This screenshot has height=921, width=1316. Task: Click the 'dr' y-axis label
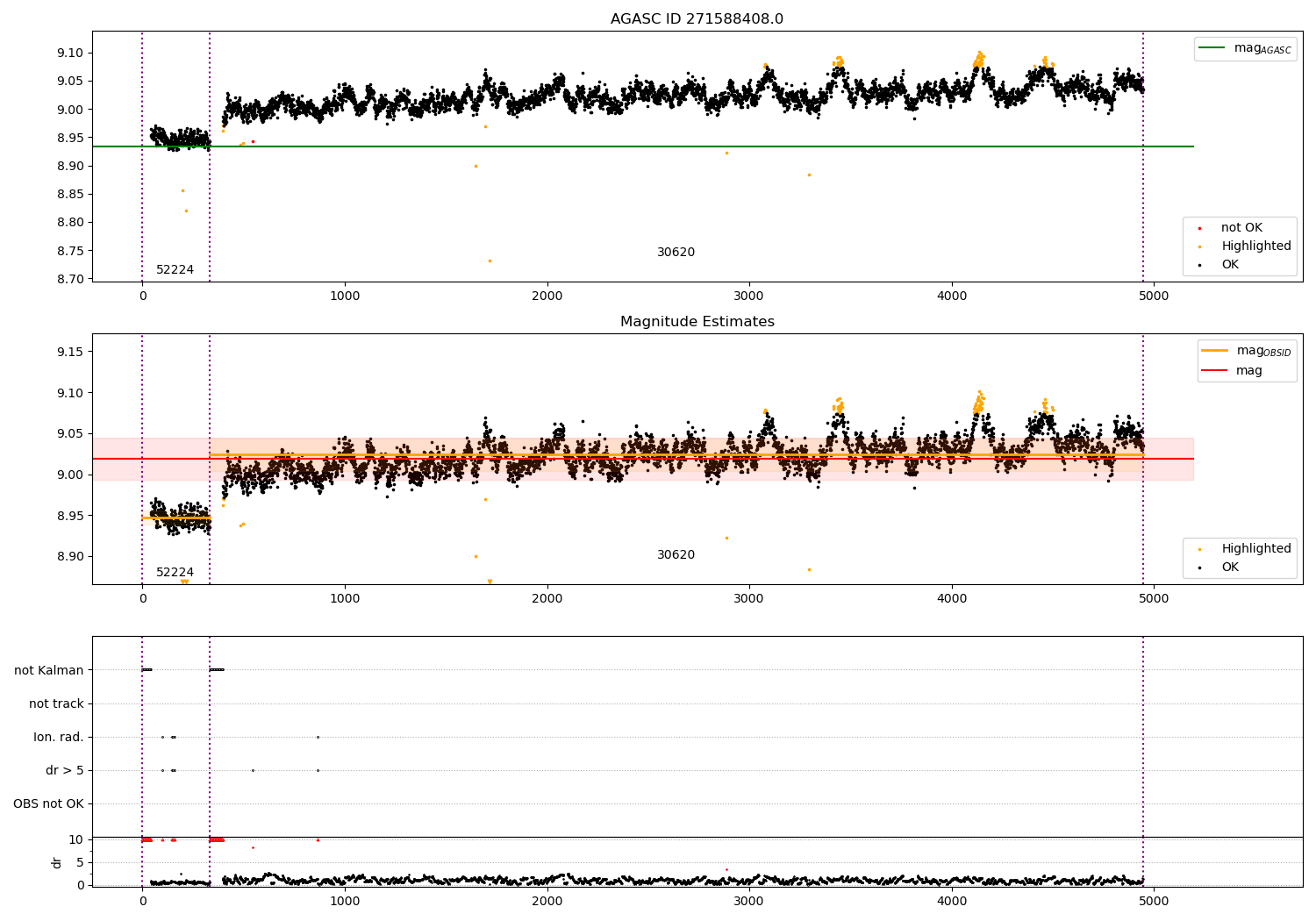[57, 862]
